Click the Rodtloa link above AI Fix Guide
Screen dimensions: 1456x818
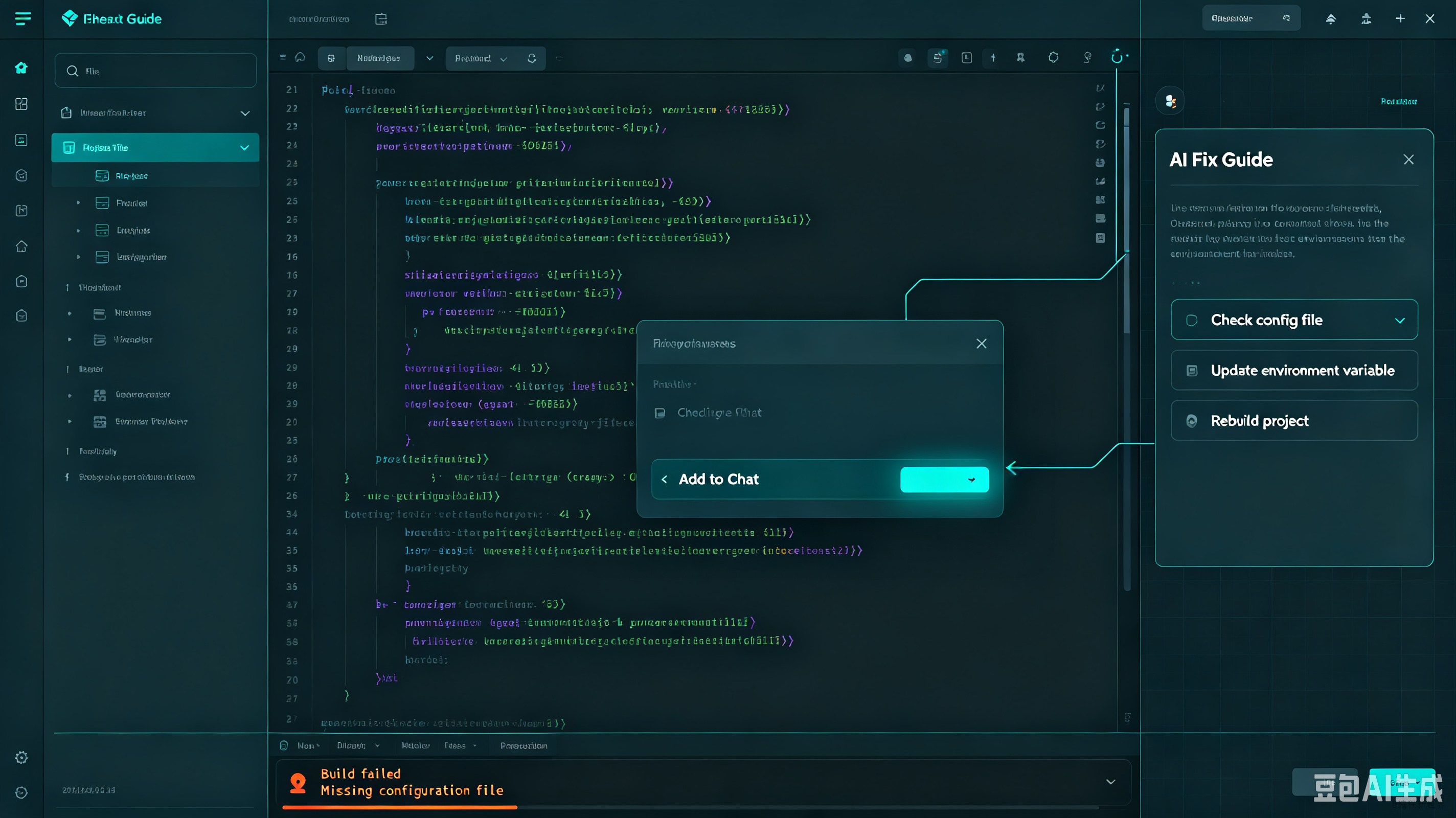(1399, 102)
